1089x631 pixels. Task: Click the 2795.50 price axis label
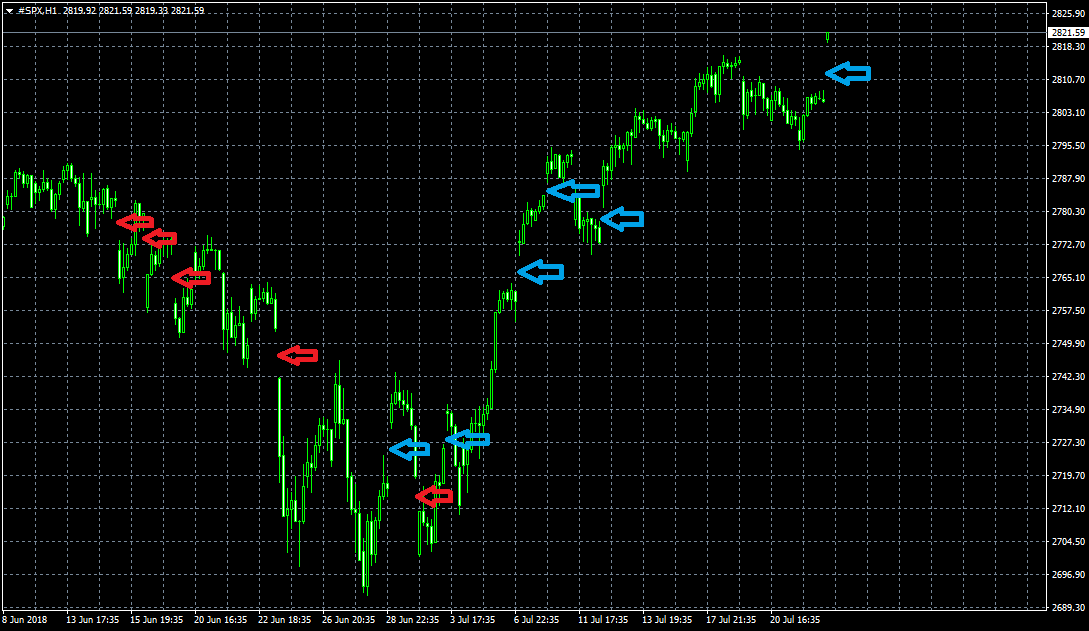click(1068, 146)
